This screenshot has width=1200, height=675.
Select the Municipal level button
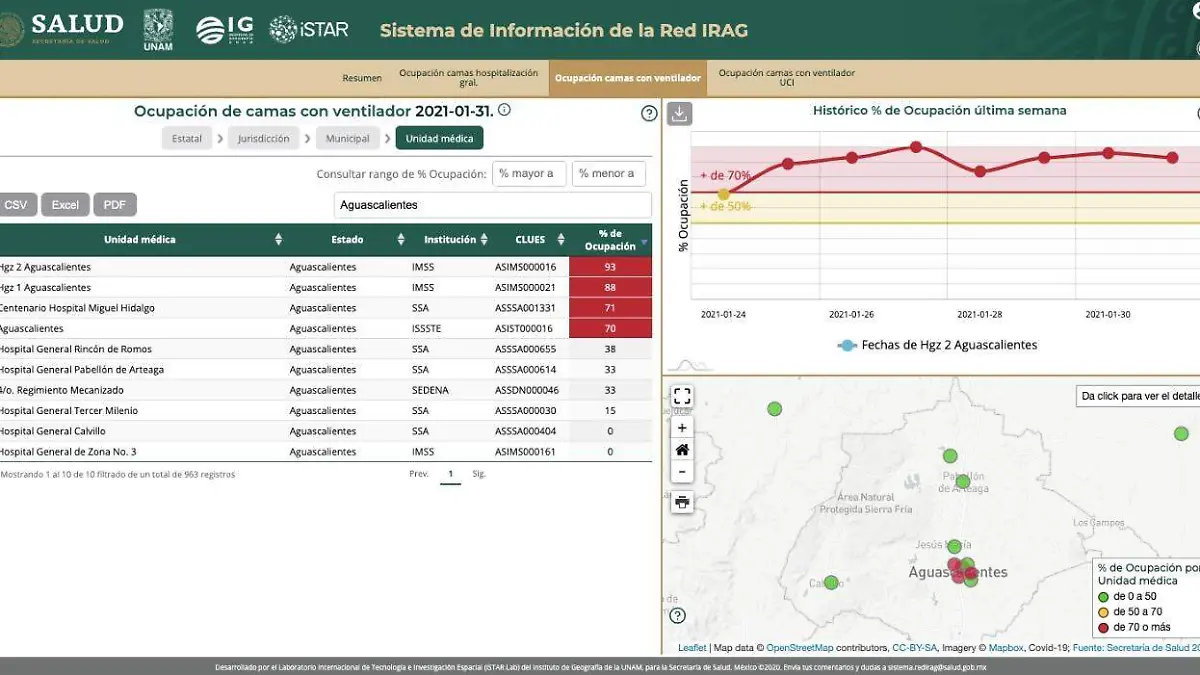[x=347, y=139]
